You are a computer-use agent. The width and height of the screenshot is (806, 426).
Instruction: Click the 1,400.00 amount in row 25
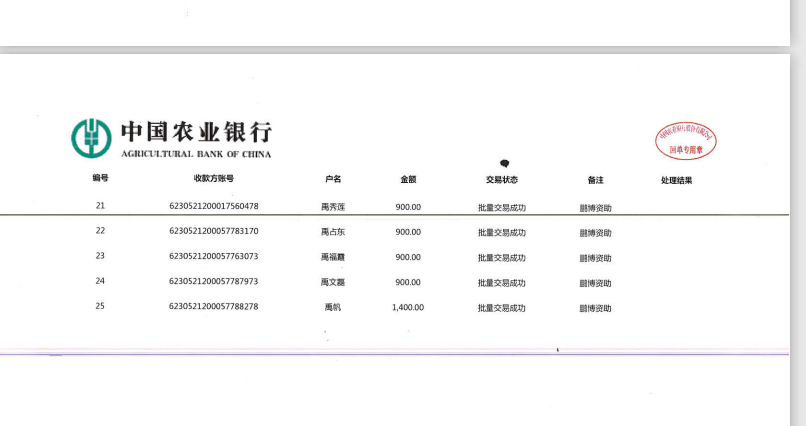pyautogui.click(x=408, y=307)
